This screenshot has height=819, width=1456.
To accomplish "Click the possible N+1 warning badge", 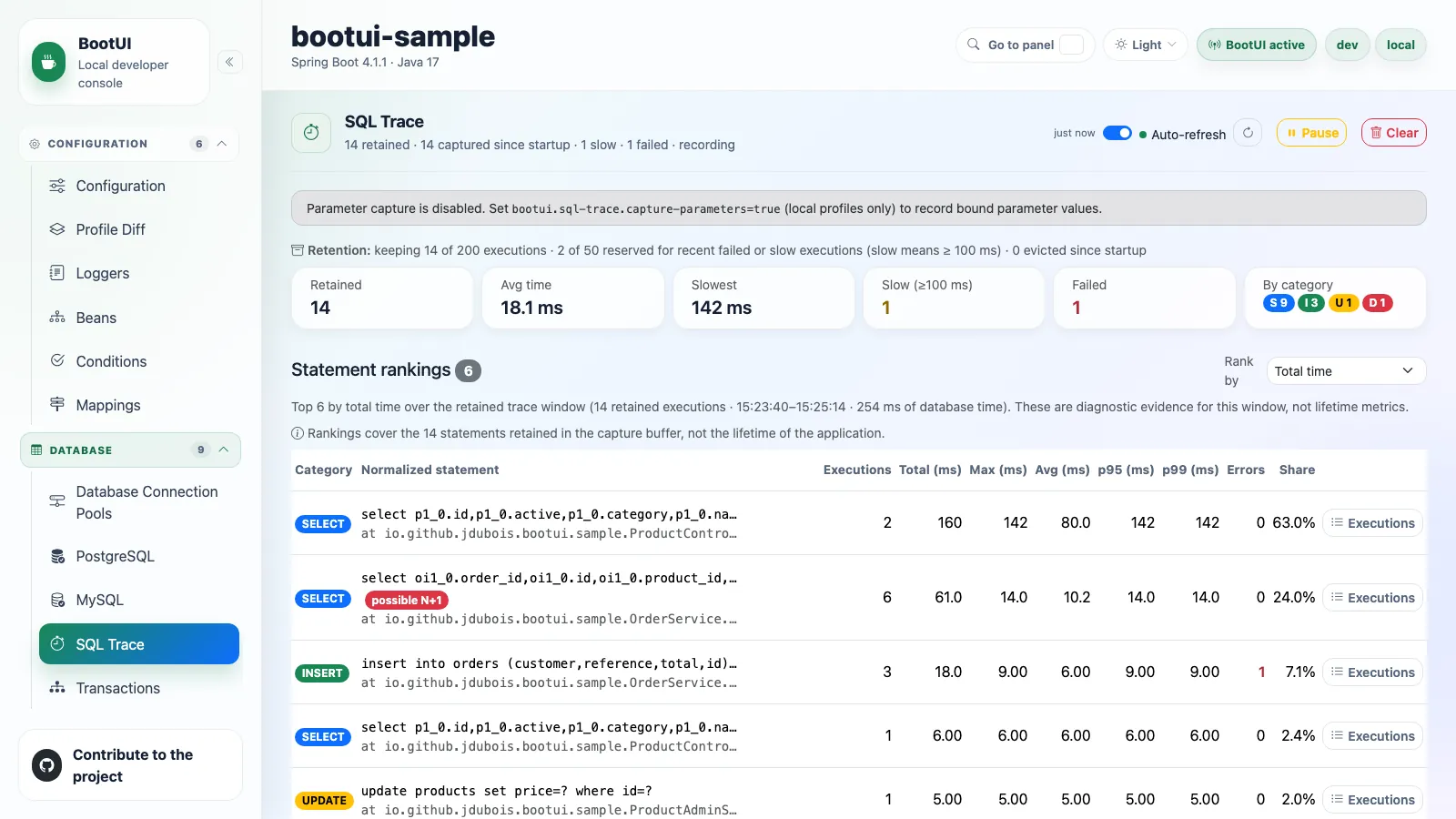I will pos(407,600).
